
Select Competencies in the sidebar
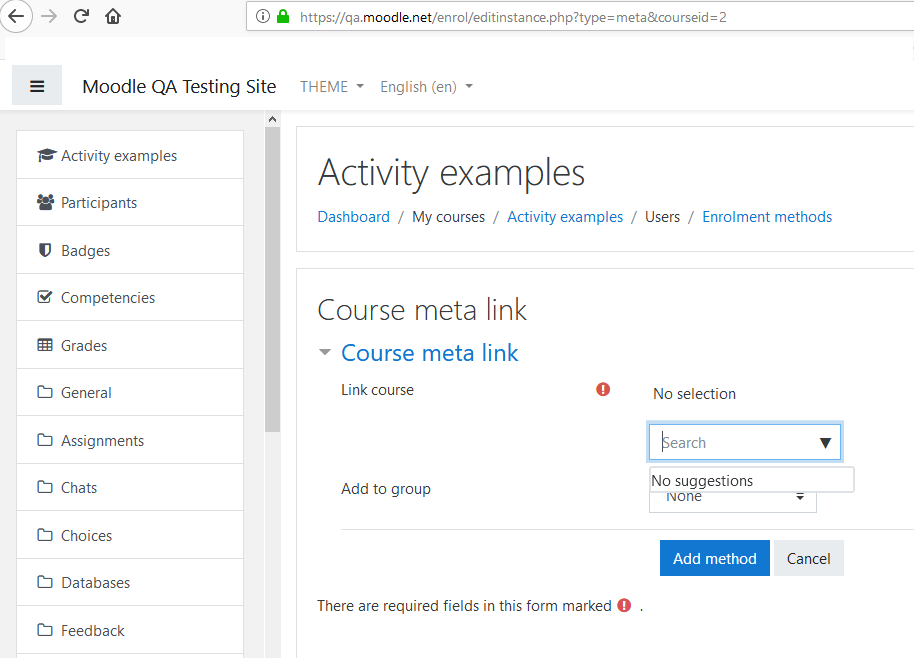pos(130,297)
